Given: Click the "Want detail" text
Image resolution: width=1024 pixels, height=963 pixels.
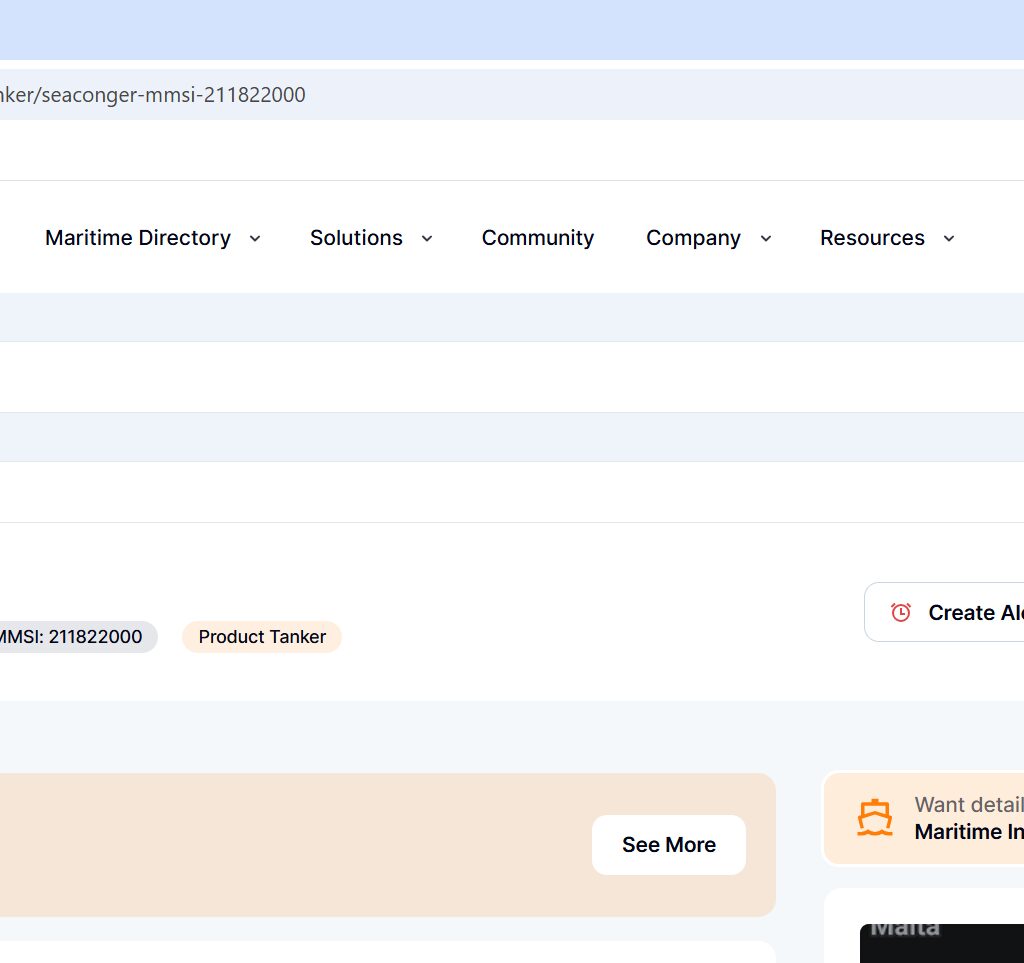Looking at the screenshot, I should coord(967,805).
